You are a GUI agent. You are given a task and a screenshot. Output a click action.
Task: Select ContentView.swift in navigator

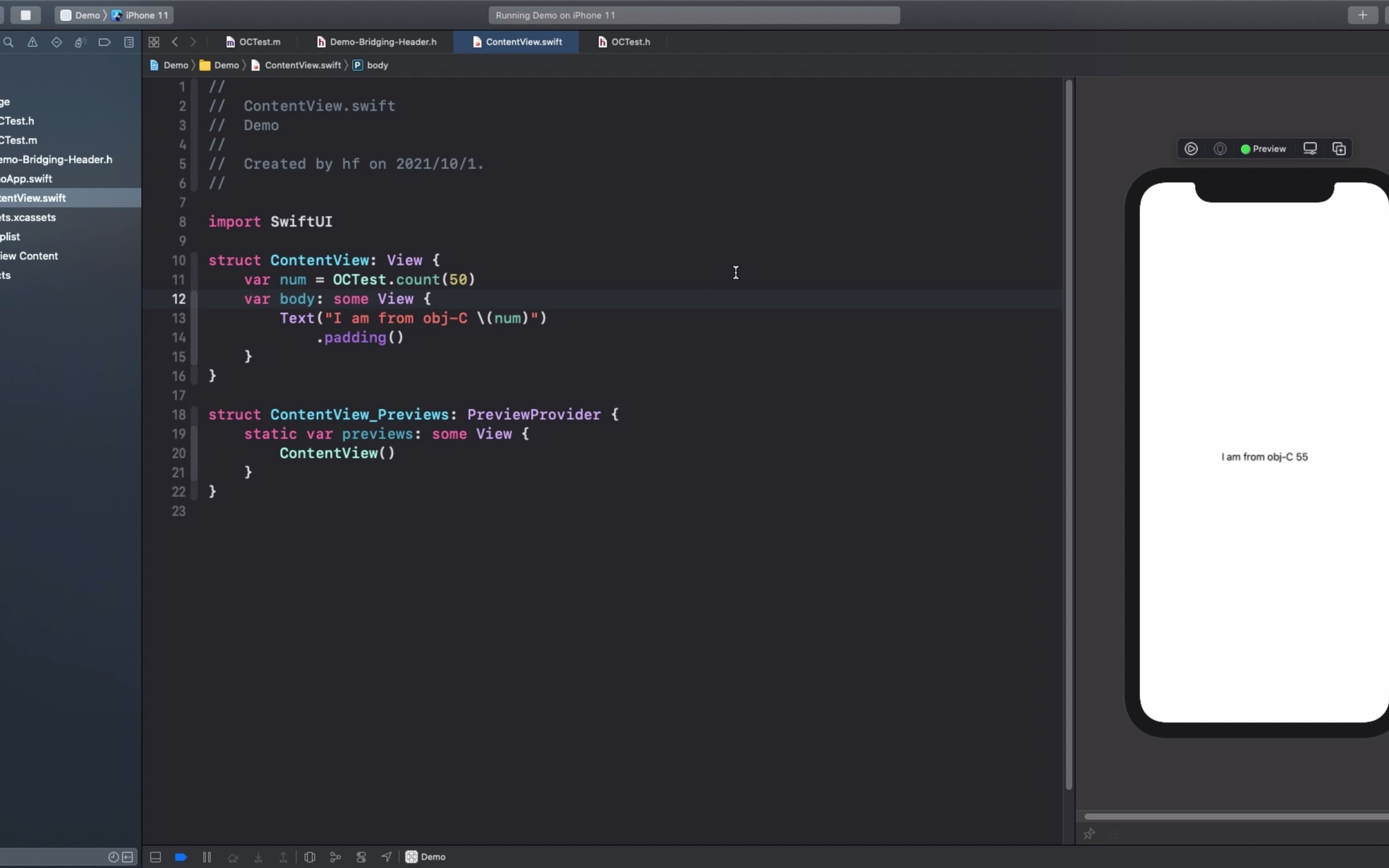click(70, 198)
